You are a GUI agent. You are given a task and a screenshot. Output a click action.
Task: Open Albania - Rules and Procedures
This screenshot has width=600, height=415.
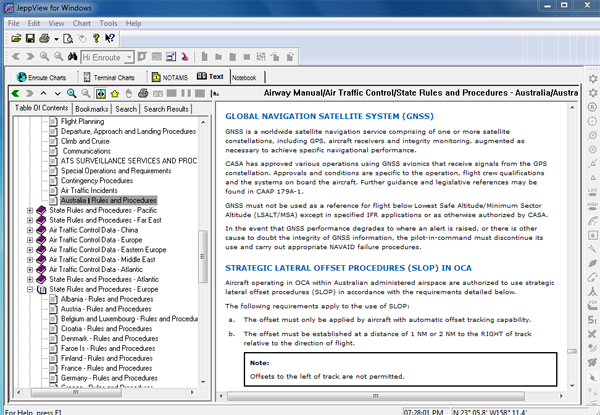click(x=107, y=299)
